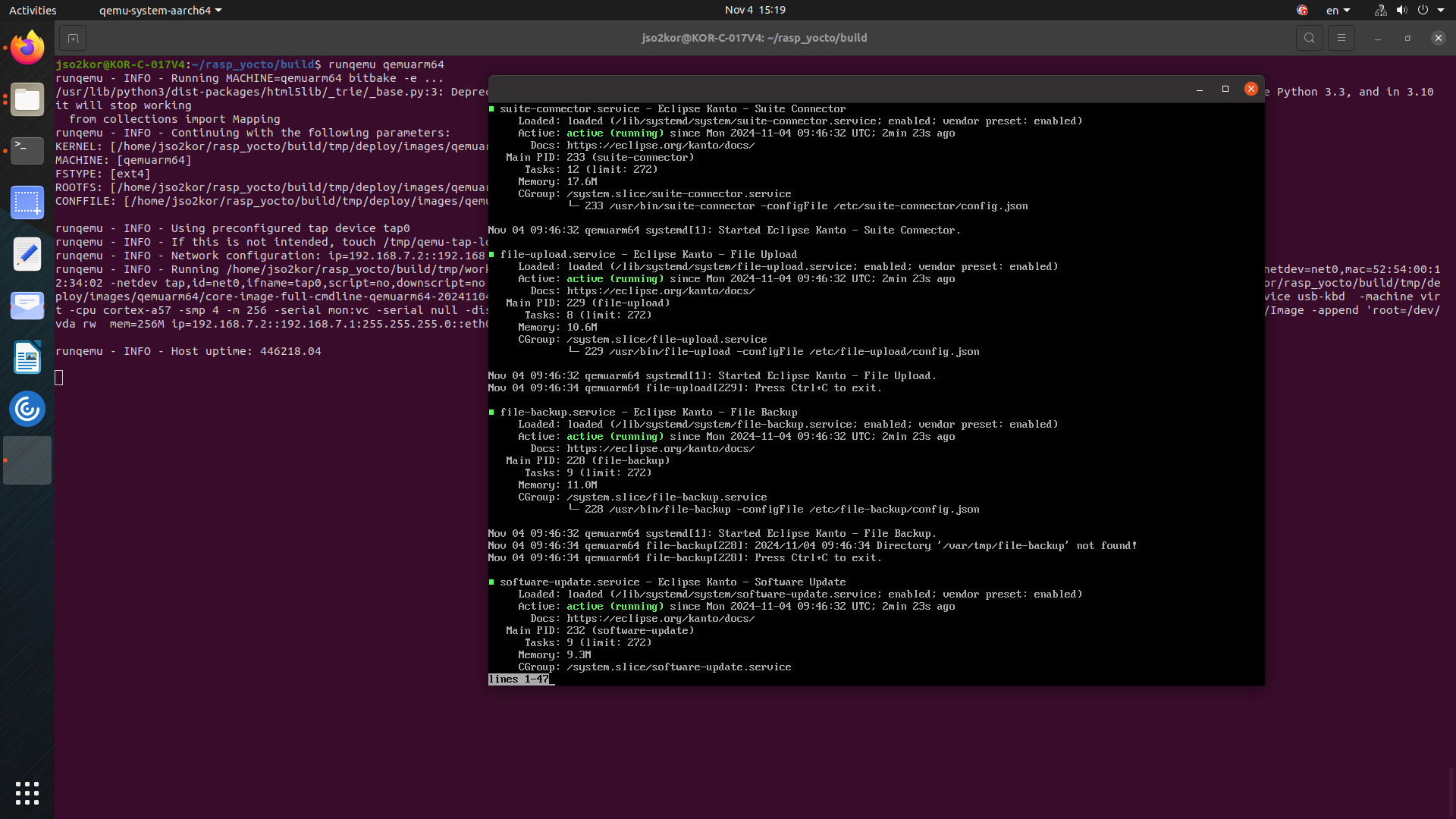This screenshot has width=1456, height=819.
Task: Click Docs URL under software-update.service
Action: coord(661,619)
